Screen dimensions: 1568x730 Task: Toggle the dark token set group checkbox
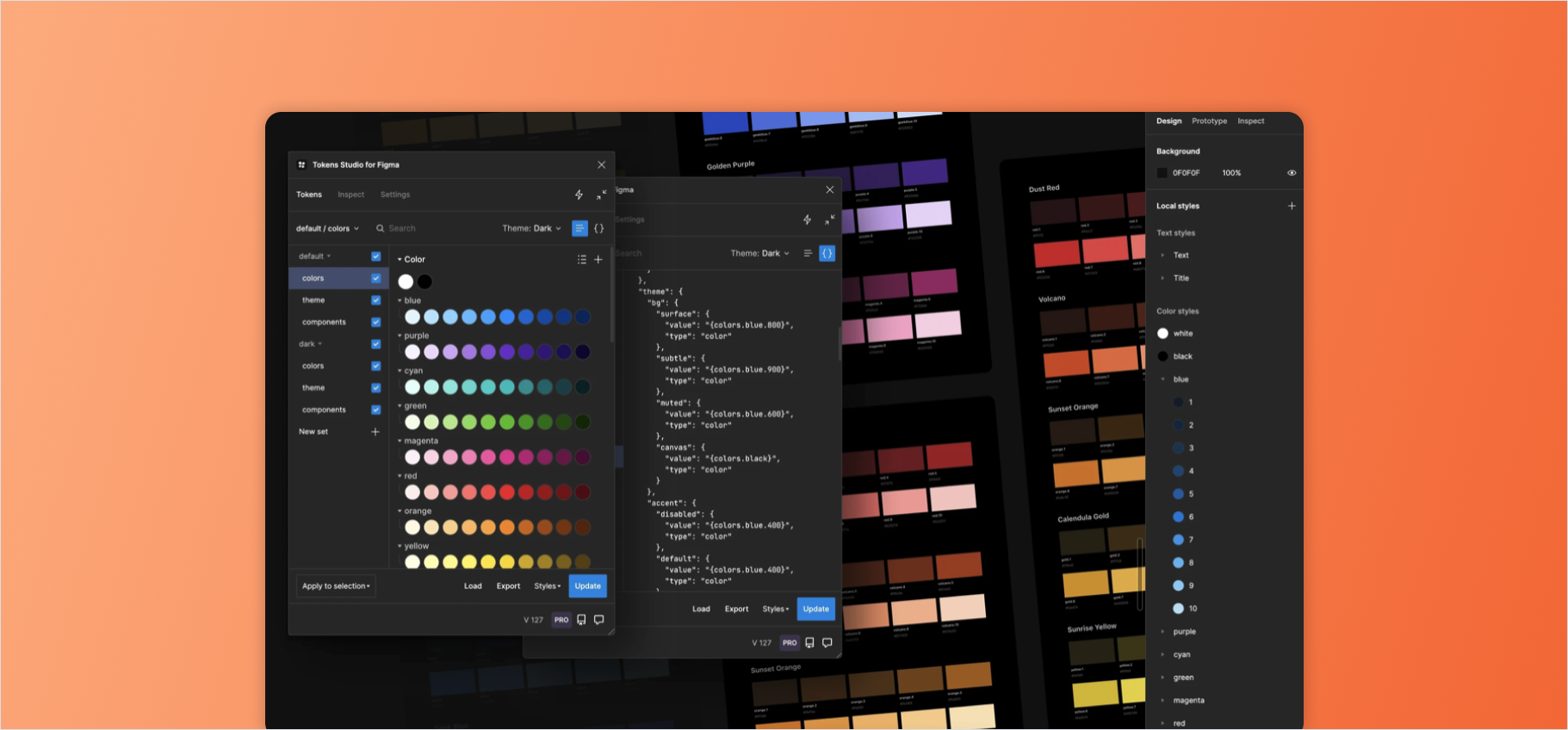[x=375, y=344]
